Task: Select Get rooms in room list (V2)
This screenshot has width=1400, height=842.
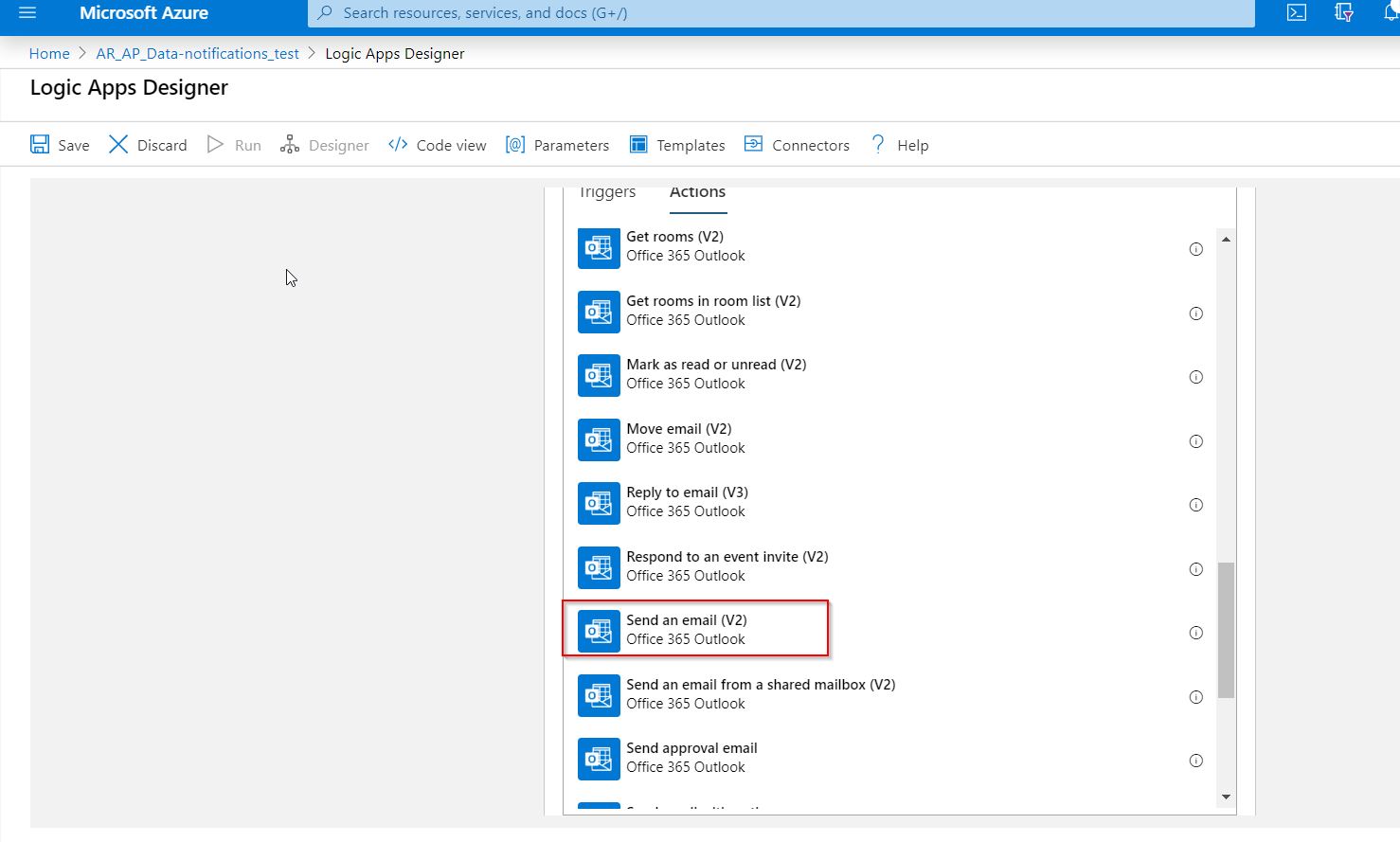Action: (890, 313)
